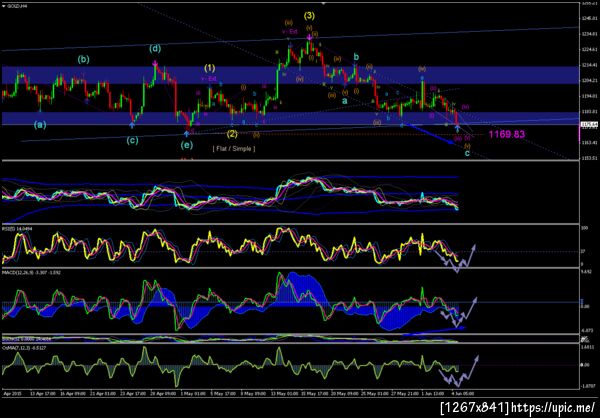Image resolution: width=600 pixels, height=418 pixels.
Task: Select the yellow (1) wave label
Action: tap(209, 69)
